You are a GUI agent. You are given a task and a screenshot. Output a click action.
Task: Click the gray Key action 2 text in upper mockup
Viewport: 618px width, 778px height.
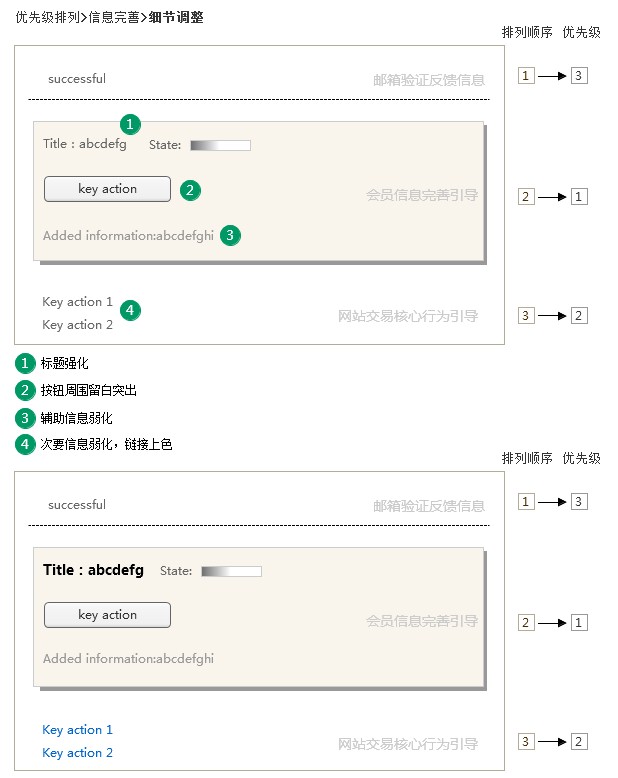(x=78, y=325)
